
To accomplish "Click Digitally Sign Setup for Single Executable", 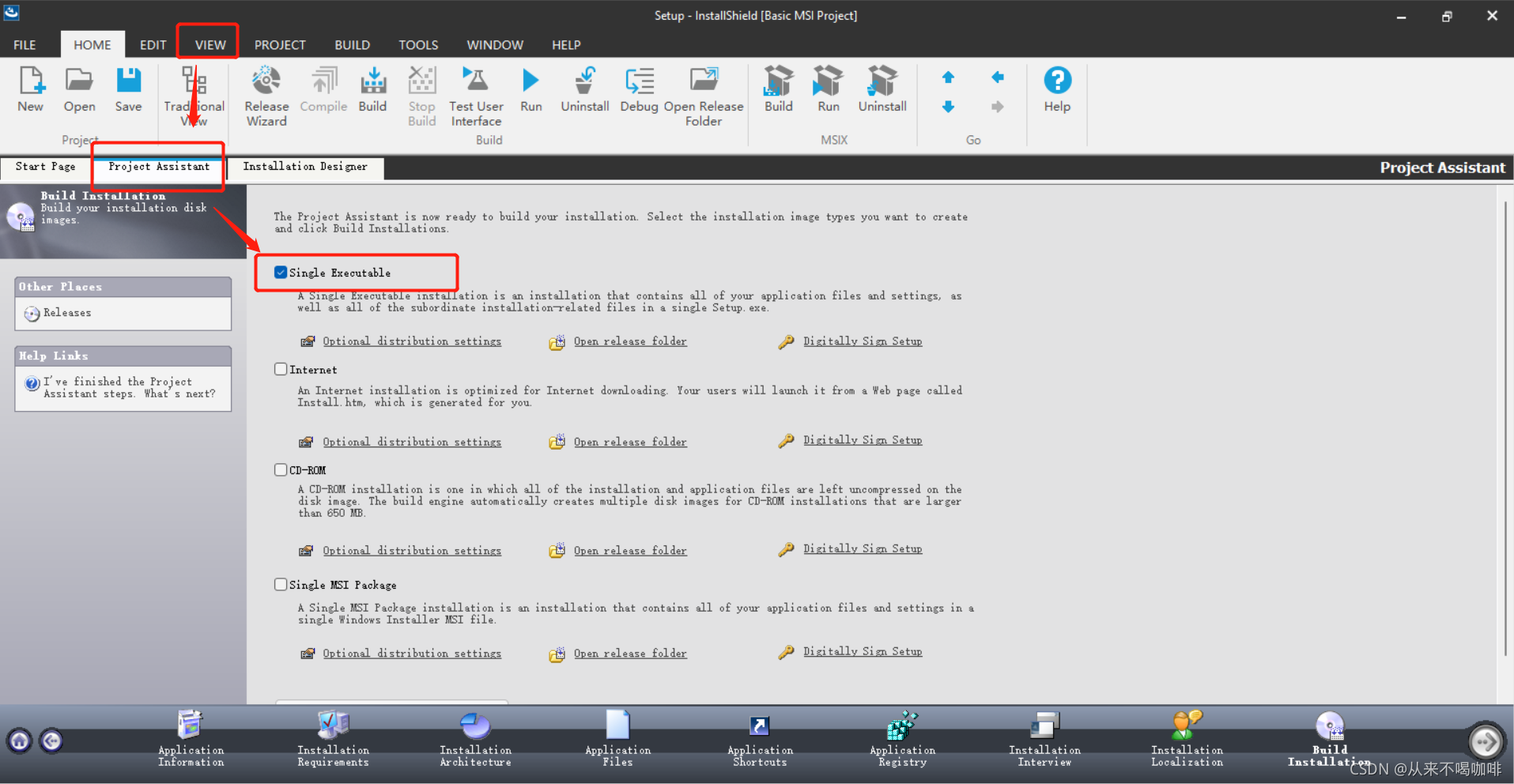I will (x=863, y=341).
